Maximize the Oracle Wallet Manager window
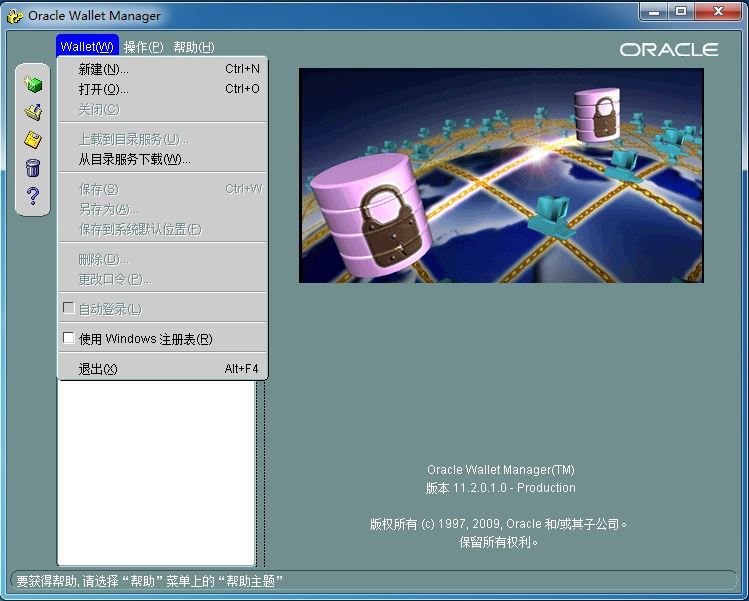The width and height of the screenshot is (749, 601). (681, 11)
